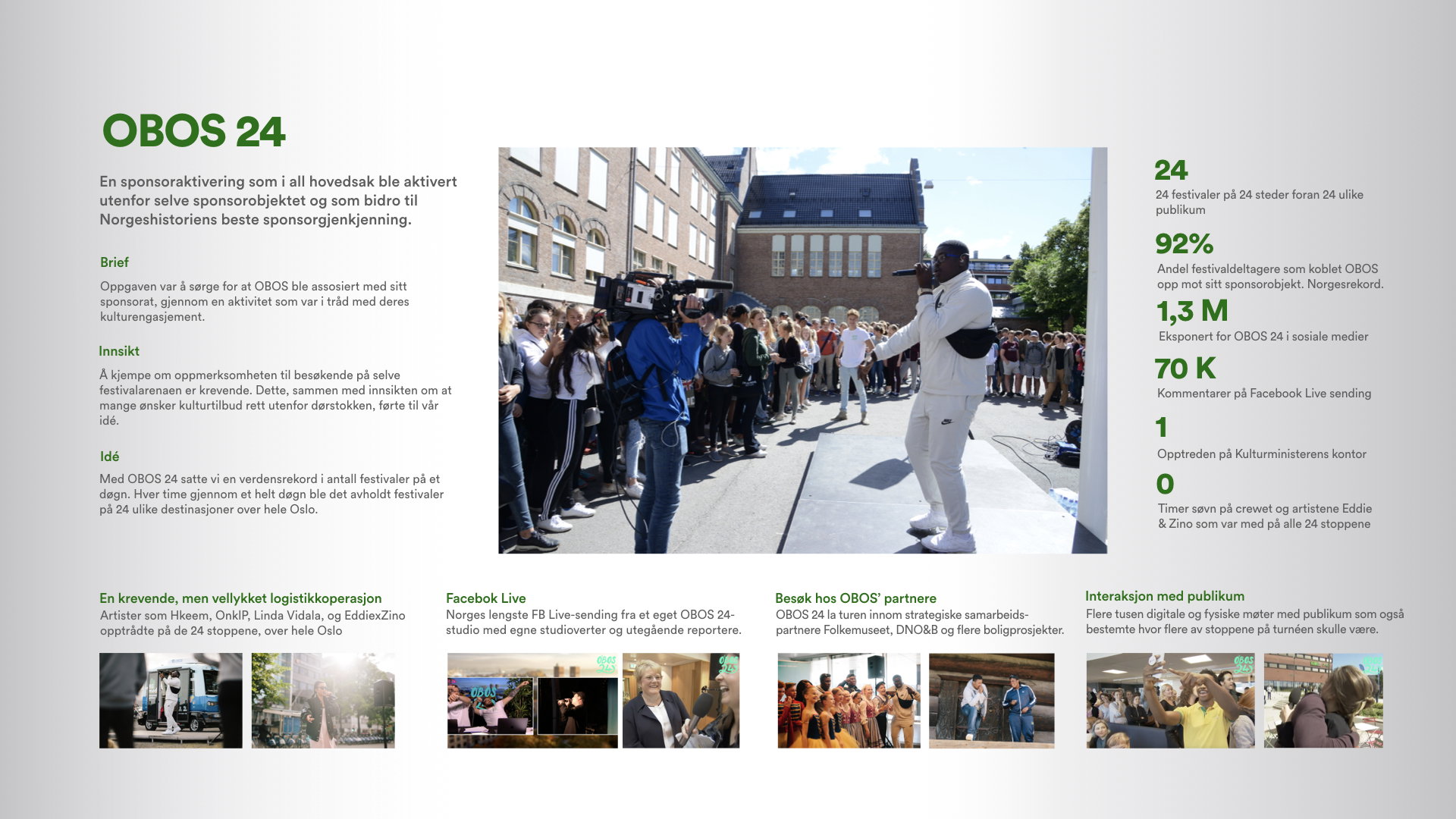Click the thumbnail of woman interviewed with microphone

681,701
